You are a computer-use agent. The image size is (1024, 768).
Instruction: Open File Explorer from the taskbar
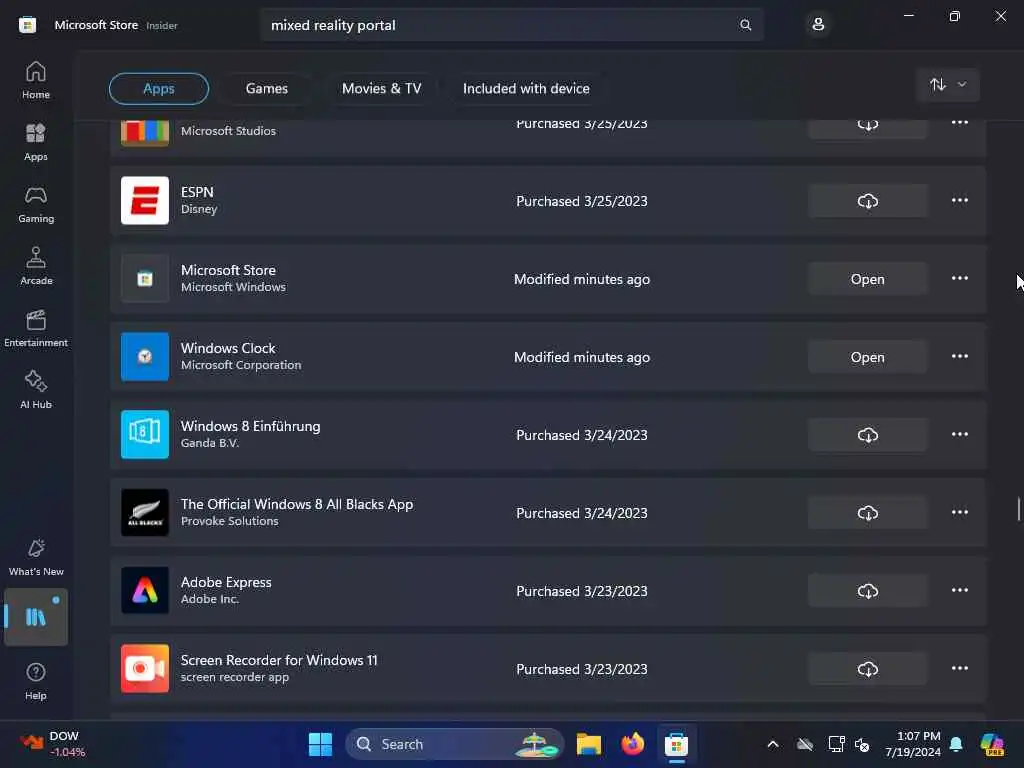tap(588, 744)
